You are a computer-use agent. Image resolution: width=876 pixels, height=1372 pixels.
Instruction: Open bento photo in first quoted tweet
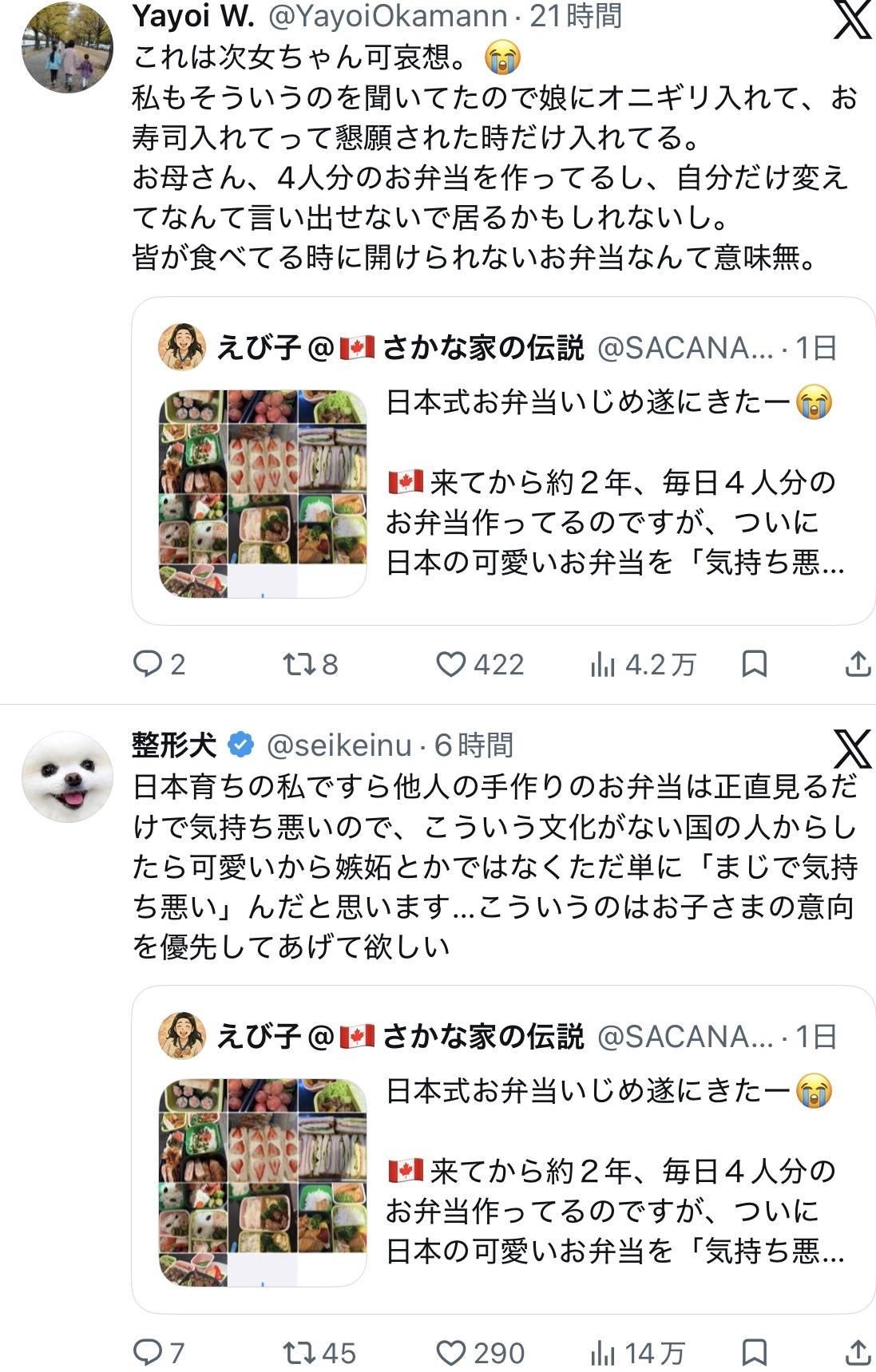coord(263,493)
